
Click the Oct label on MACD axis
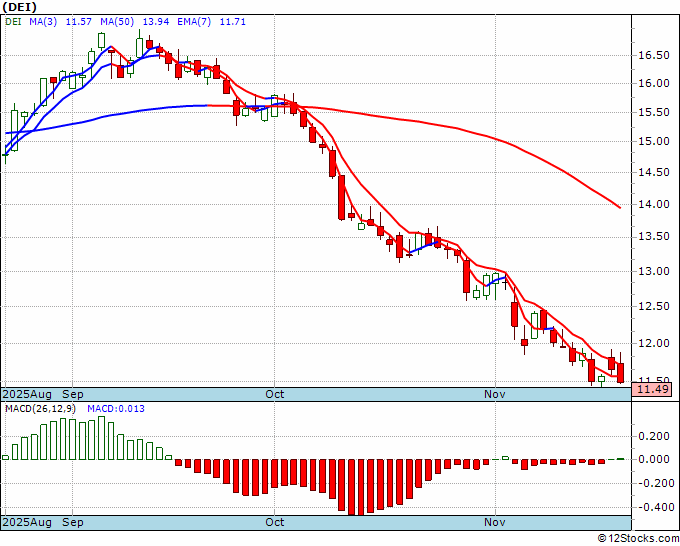click(275, 522)
